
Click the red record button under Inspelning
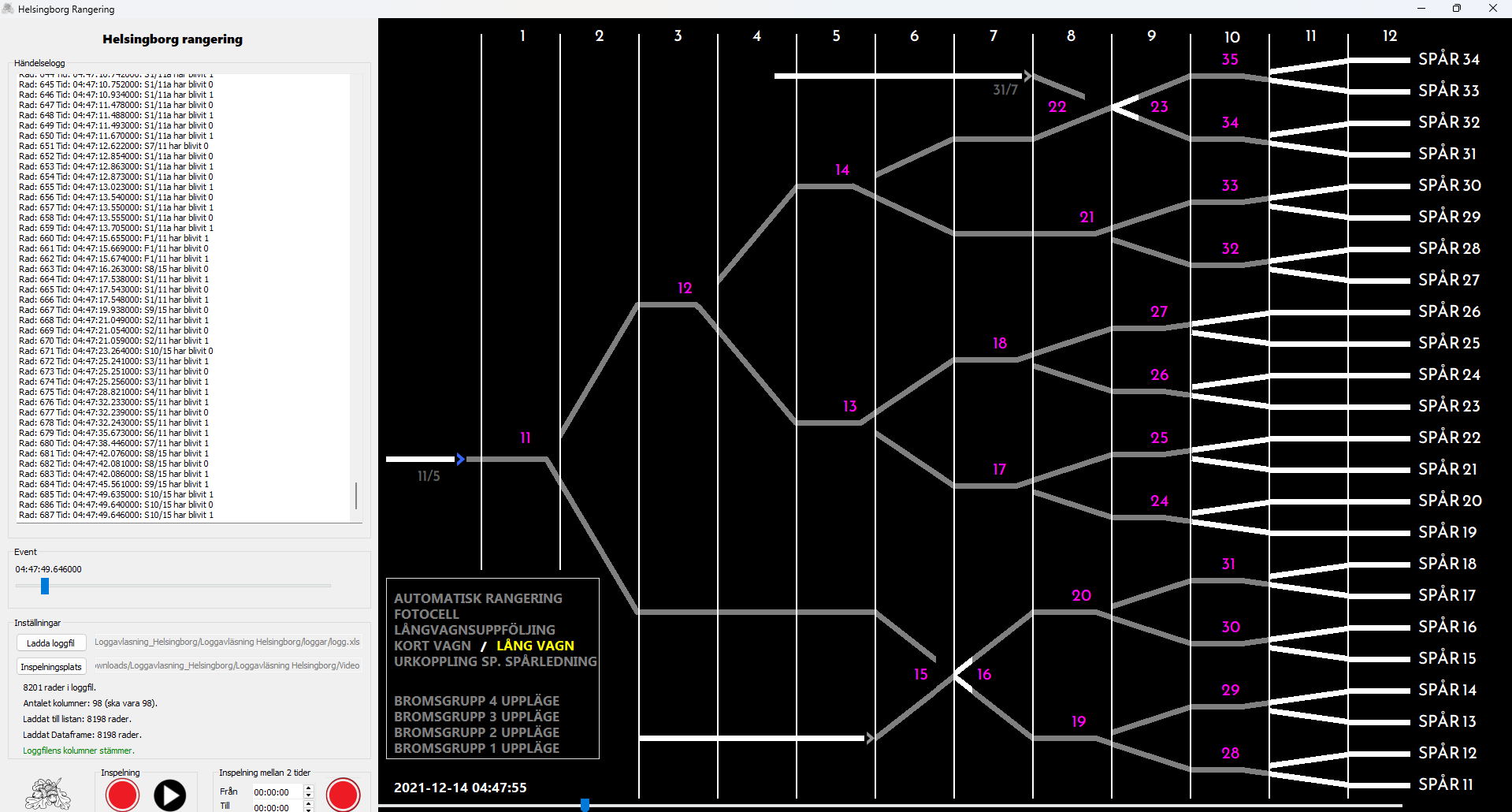point(122,795)
